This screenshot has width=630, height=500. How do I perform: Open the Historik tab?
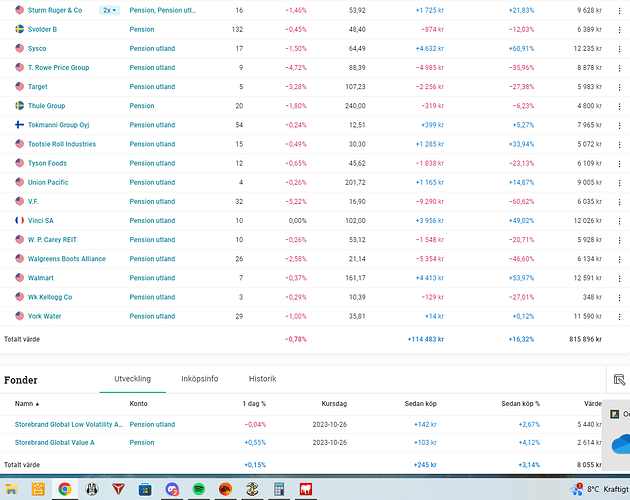click(x=262, y=379)
